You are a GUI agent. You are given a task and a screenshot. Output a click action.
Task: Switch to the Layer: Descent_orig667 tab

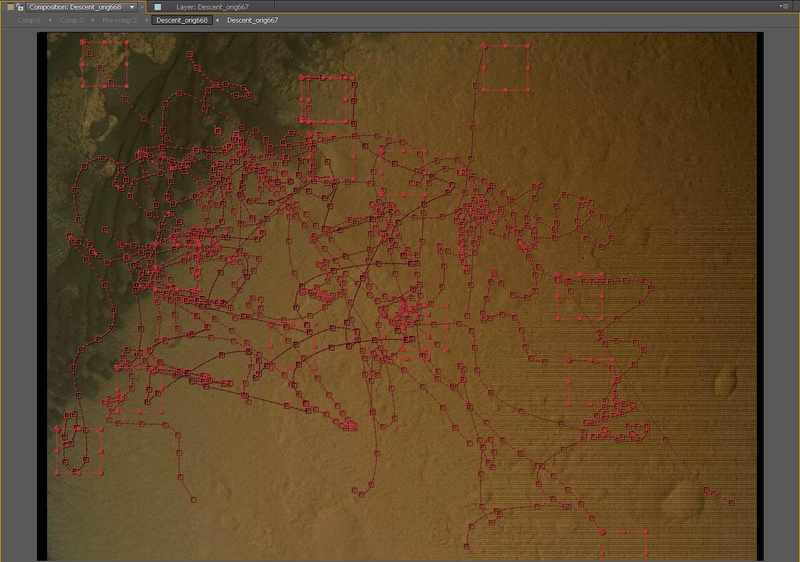tap(212, 7)
